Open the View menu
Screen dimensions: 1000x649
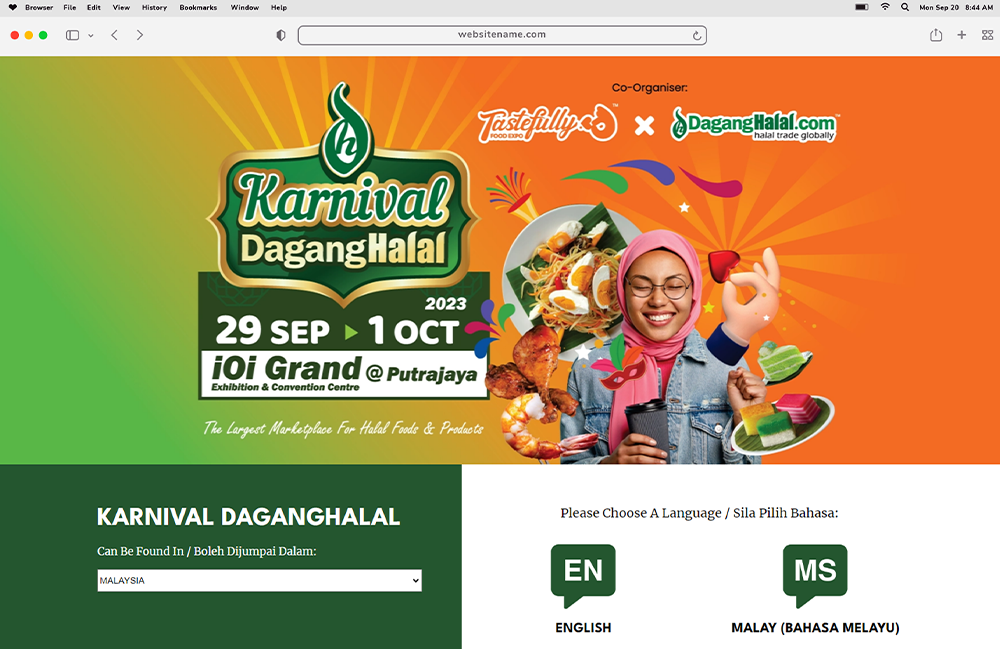click(x=121, y=8)
